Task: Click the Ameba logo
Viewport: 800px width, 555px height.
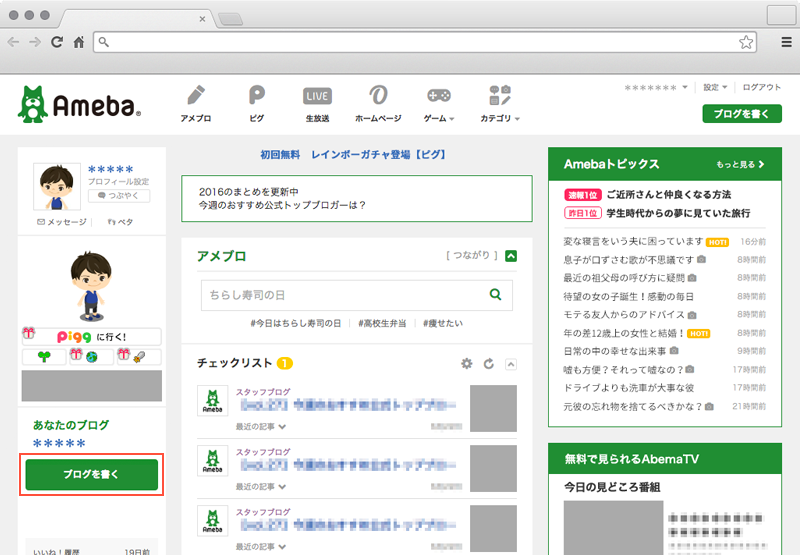Action: [80, 104]
